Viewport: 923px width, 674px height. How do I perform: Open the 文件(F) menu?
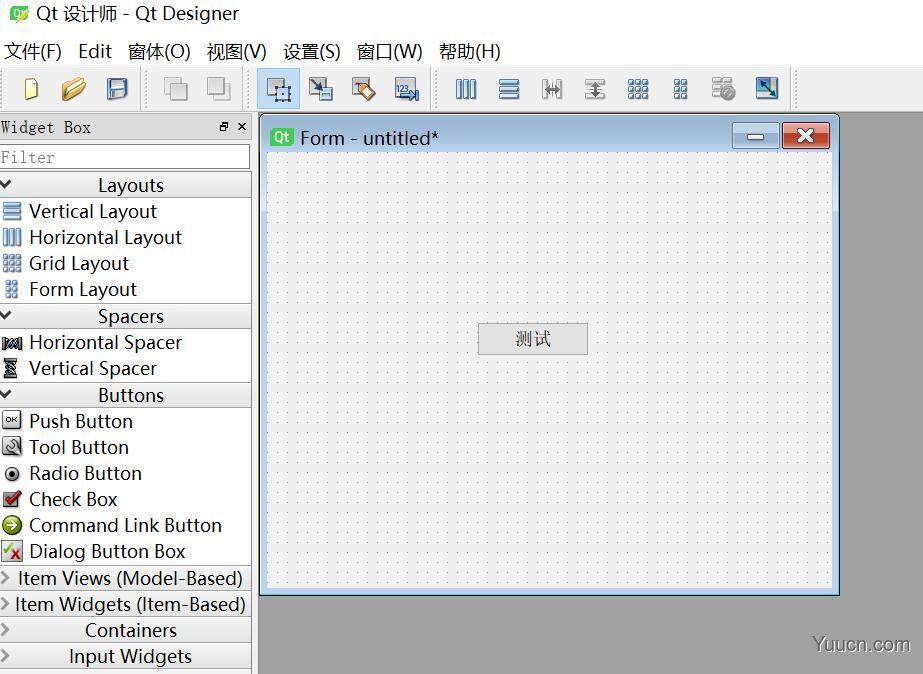pos(33,51)
